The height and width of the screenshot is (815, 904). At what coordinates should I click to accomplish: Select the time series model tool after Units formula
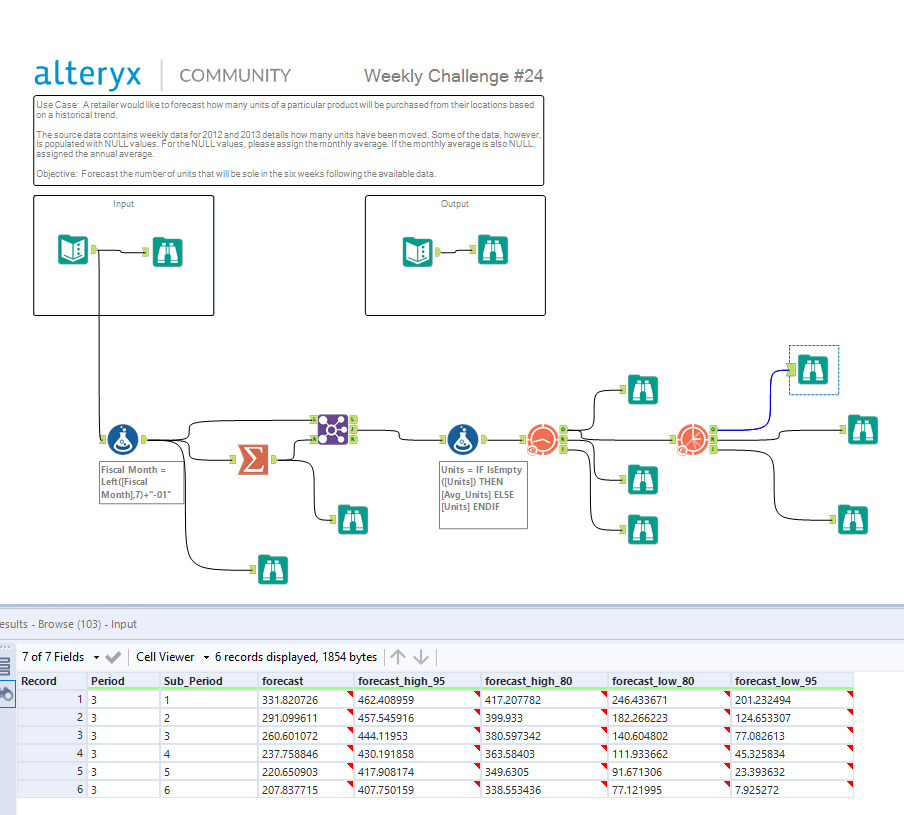coord(543,440)
